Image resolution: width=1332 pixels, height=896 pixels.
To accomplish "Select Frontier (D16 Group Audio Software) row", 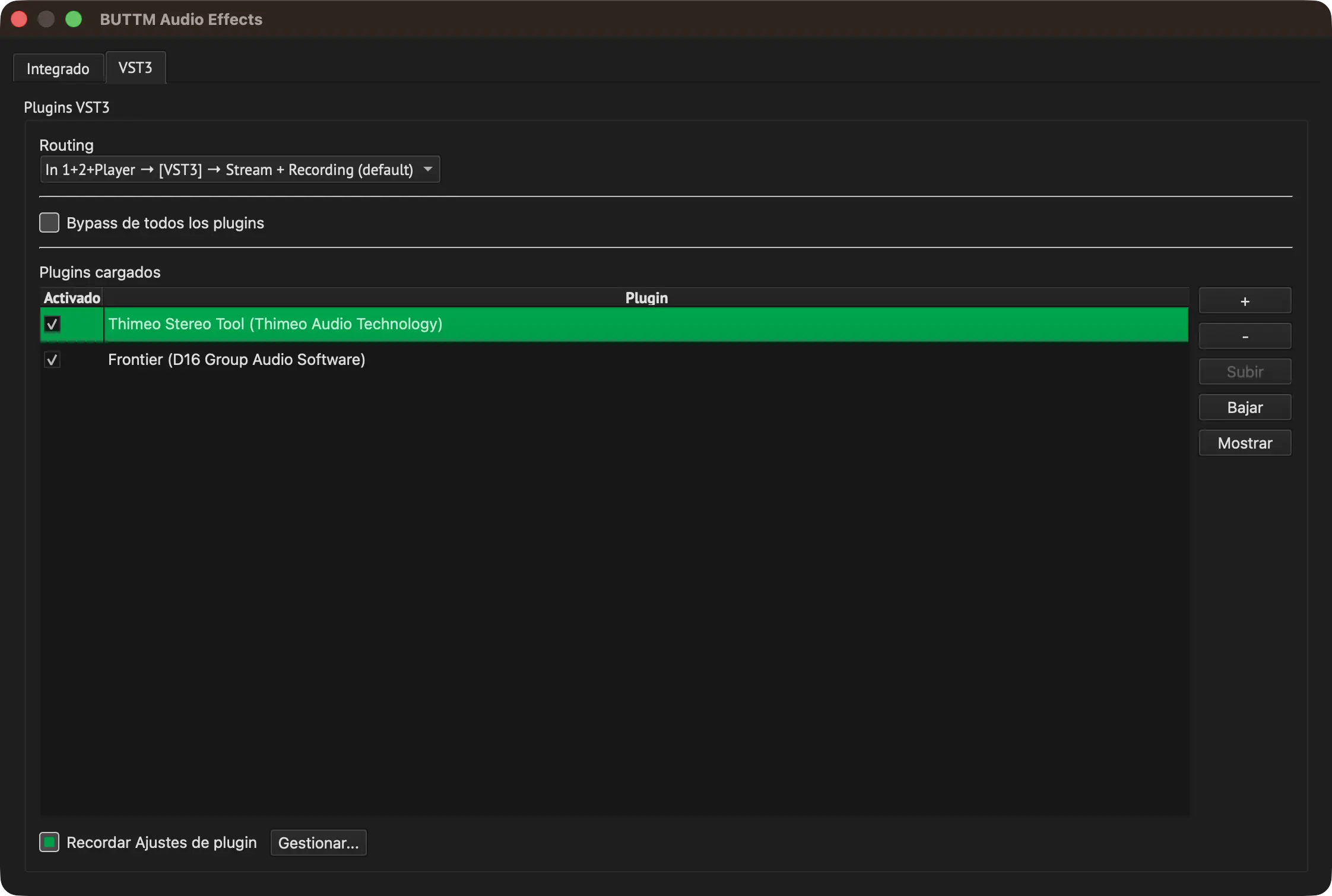I will (x=614, y=360).
